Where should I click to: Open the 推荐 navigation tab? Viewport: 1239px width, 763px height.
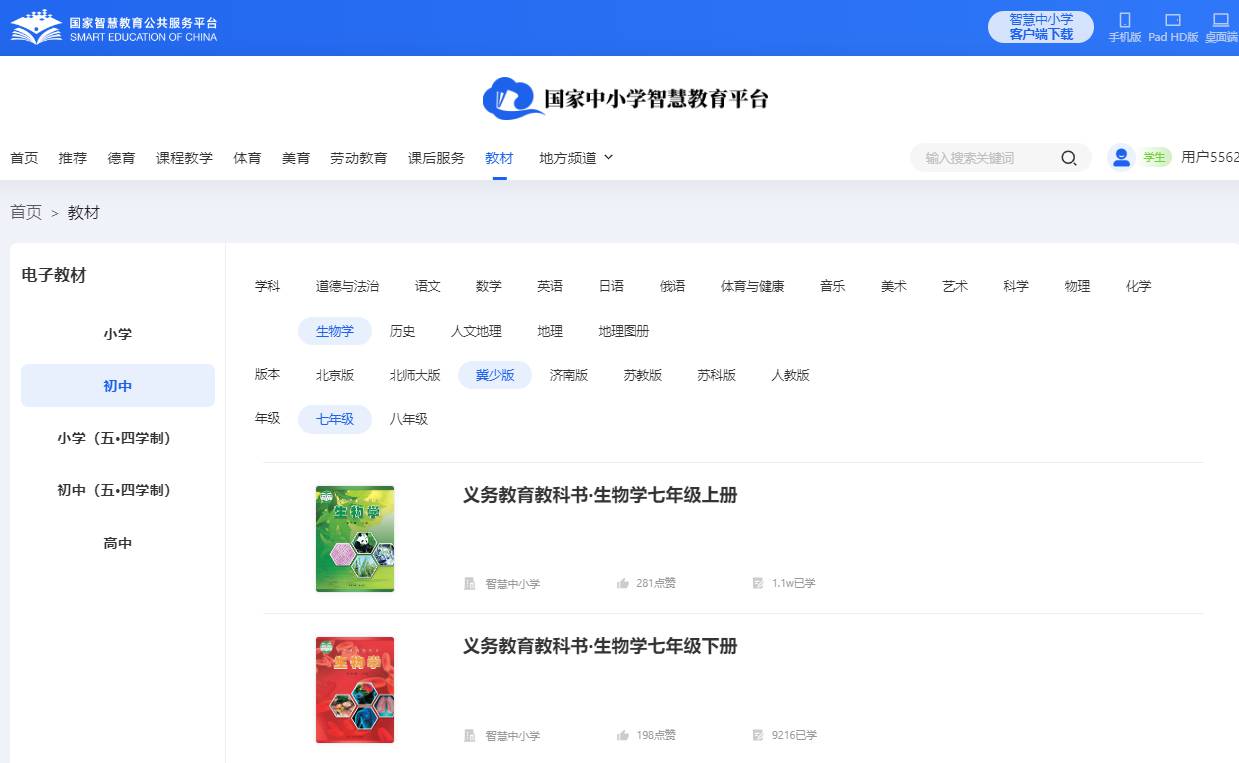[73, 158]
